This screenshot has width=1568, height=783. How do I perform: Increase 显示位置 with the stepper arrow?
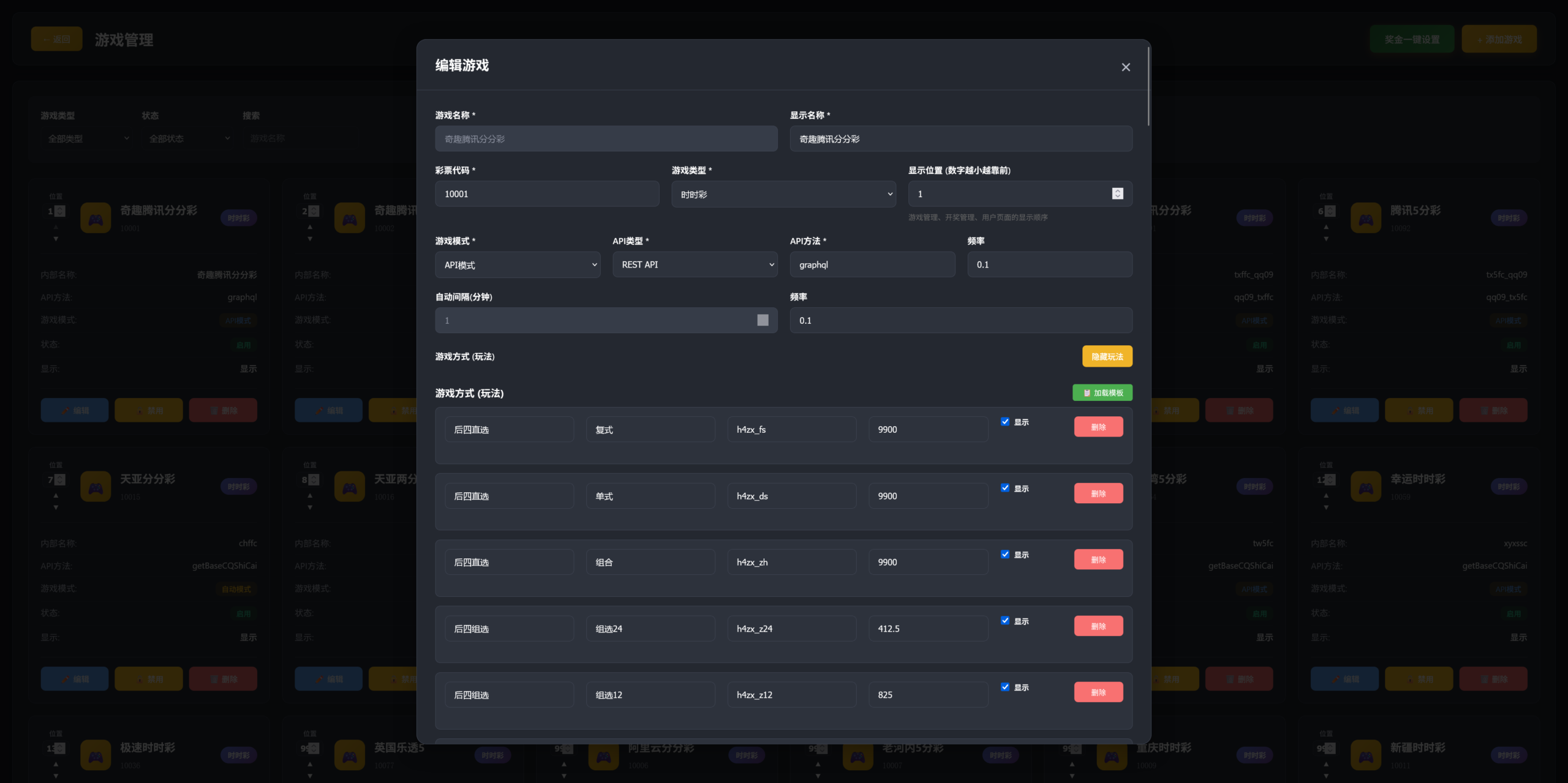pyautogui.click(x=1118, y=190)
